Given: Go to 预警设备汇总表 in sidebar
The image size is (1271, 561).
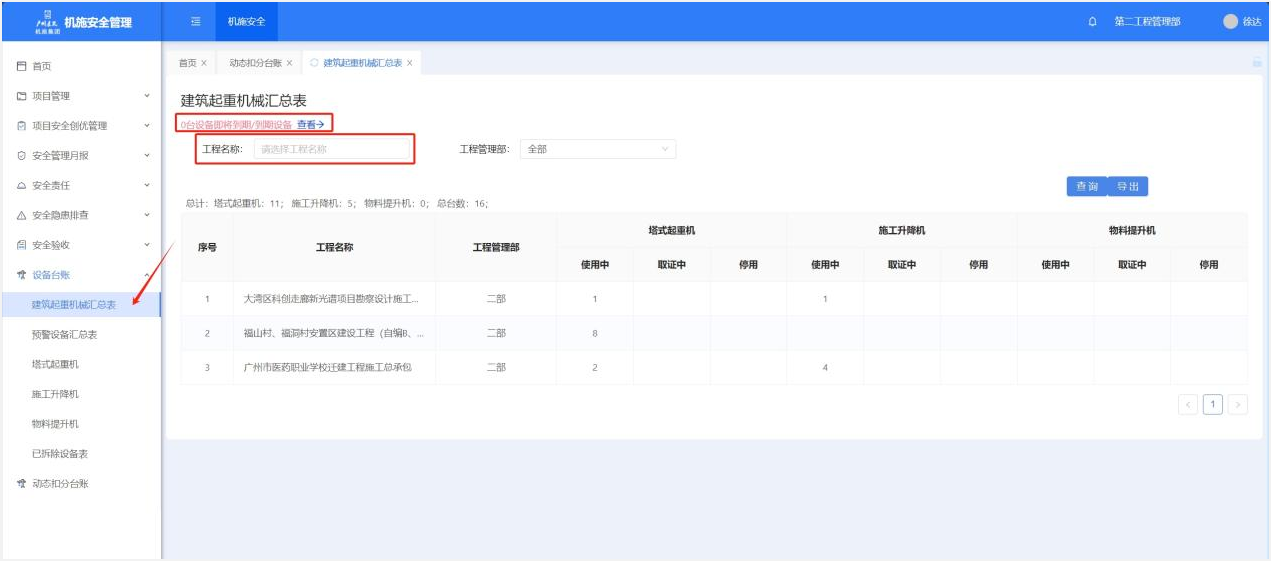Looking at the screenshot, I should pyautogui.click(x=64, y=334).
